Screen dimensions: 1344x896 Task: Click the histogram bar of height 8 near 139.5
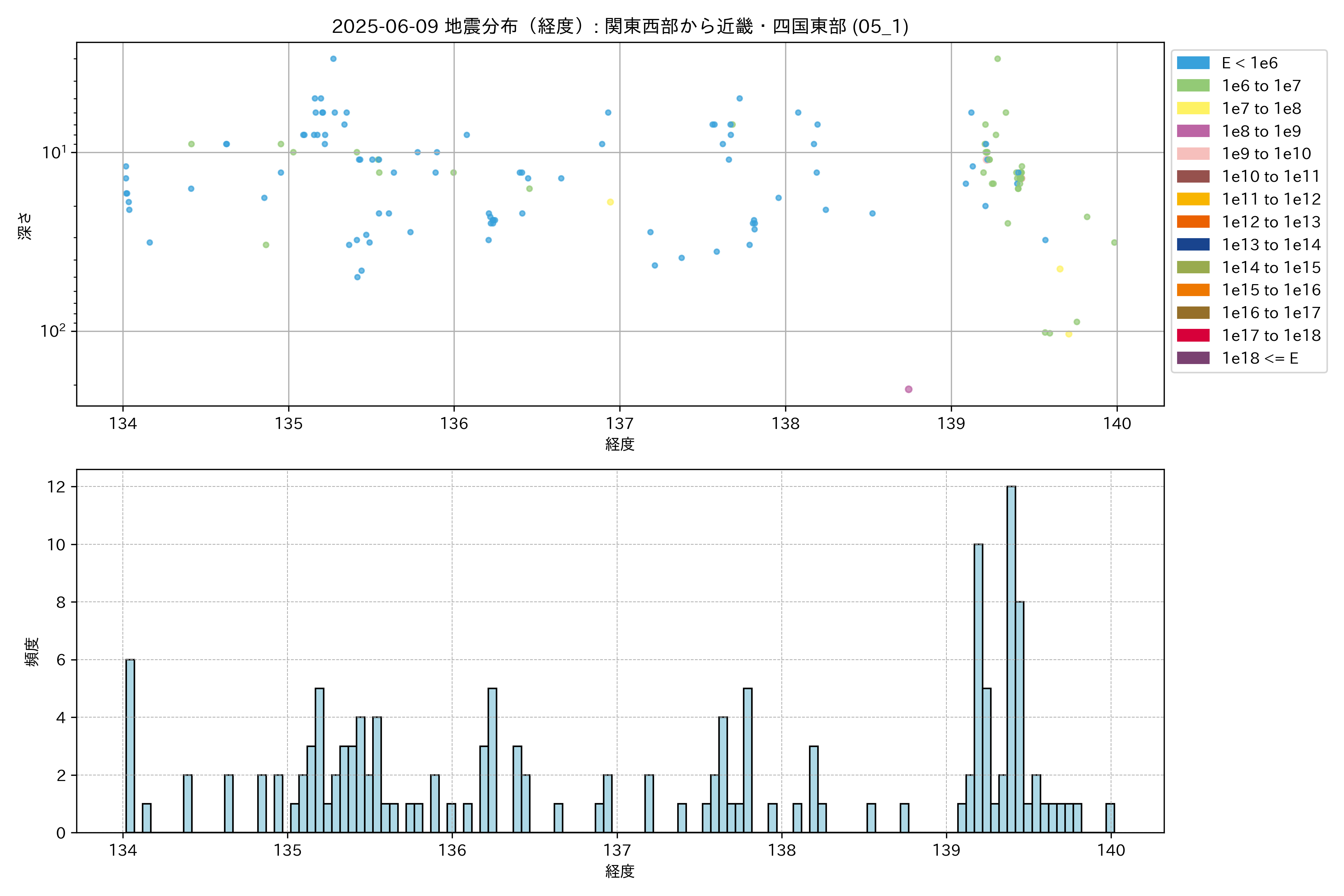pos(1020,714)
